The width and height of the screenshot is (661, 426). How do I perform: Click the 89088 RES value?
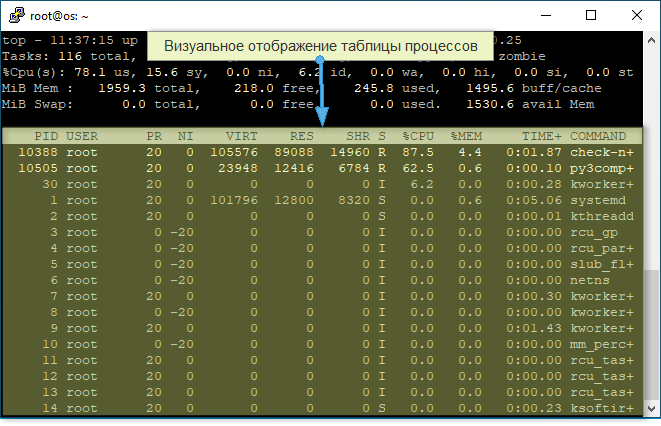click(x=294, y=152)
